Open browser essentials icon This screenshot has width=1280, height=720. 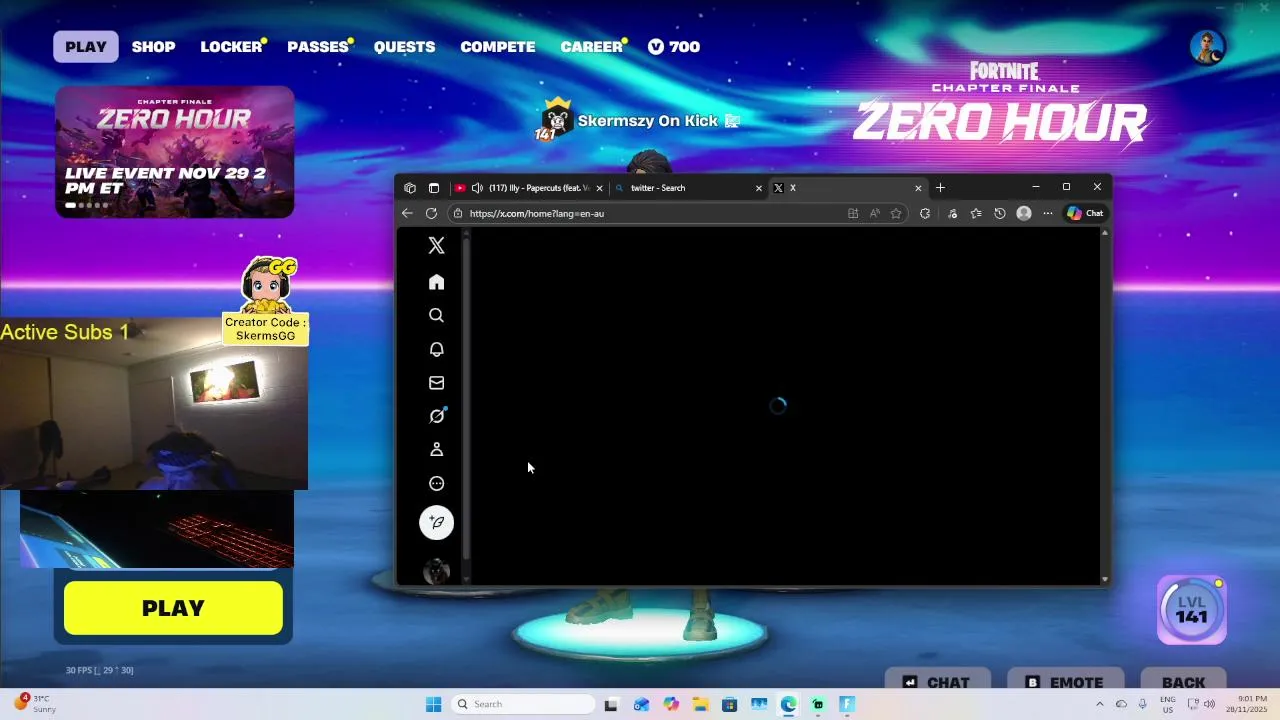coord(952,213)
